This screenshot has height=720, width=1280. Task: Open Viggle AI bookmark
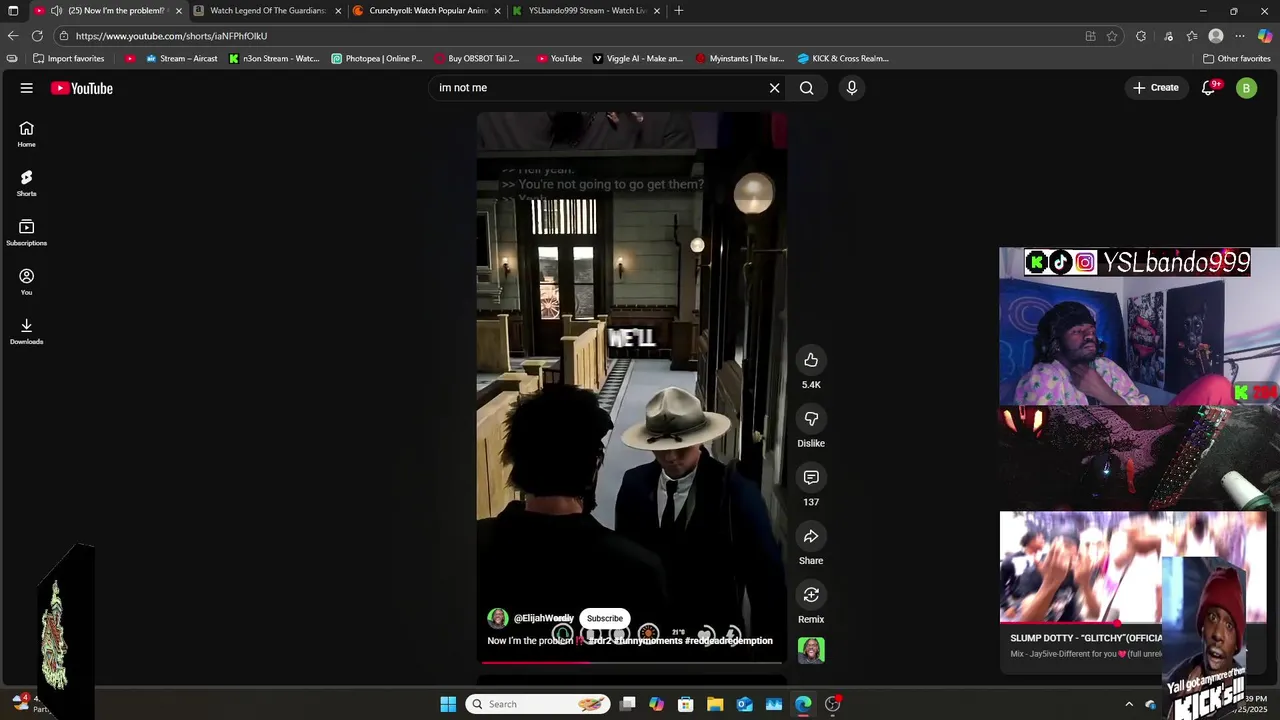pyautogui.click(x=638, y=58)
